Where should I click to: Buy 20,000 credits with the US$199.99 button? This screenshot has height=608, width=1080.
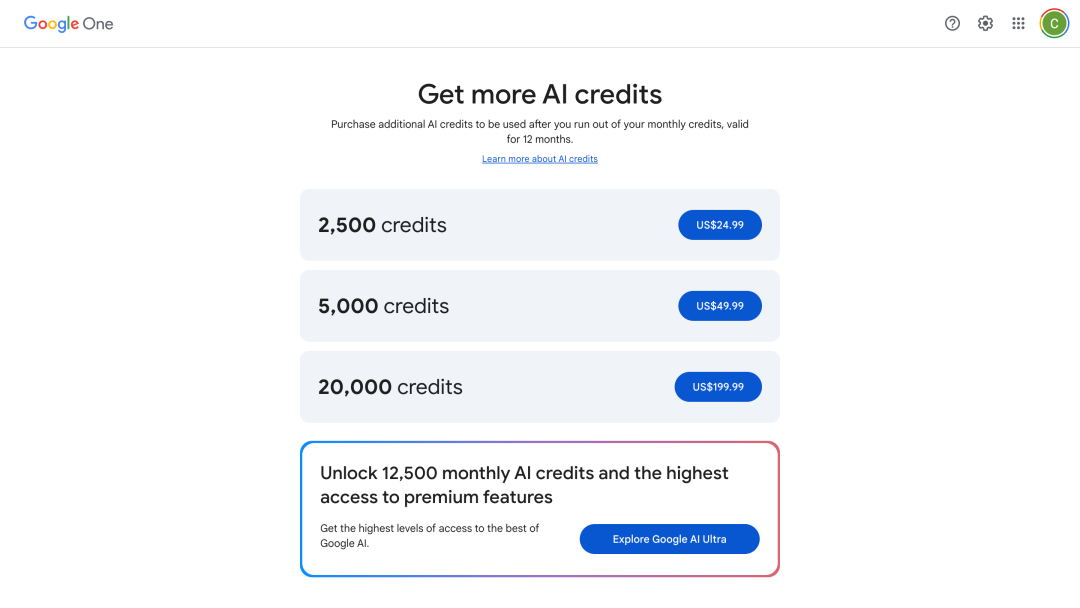click(x=718, y=387)
